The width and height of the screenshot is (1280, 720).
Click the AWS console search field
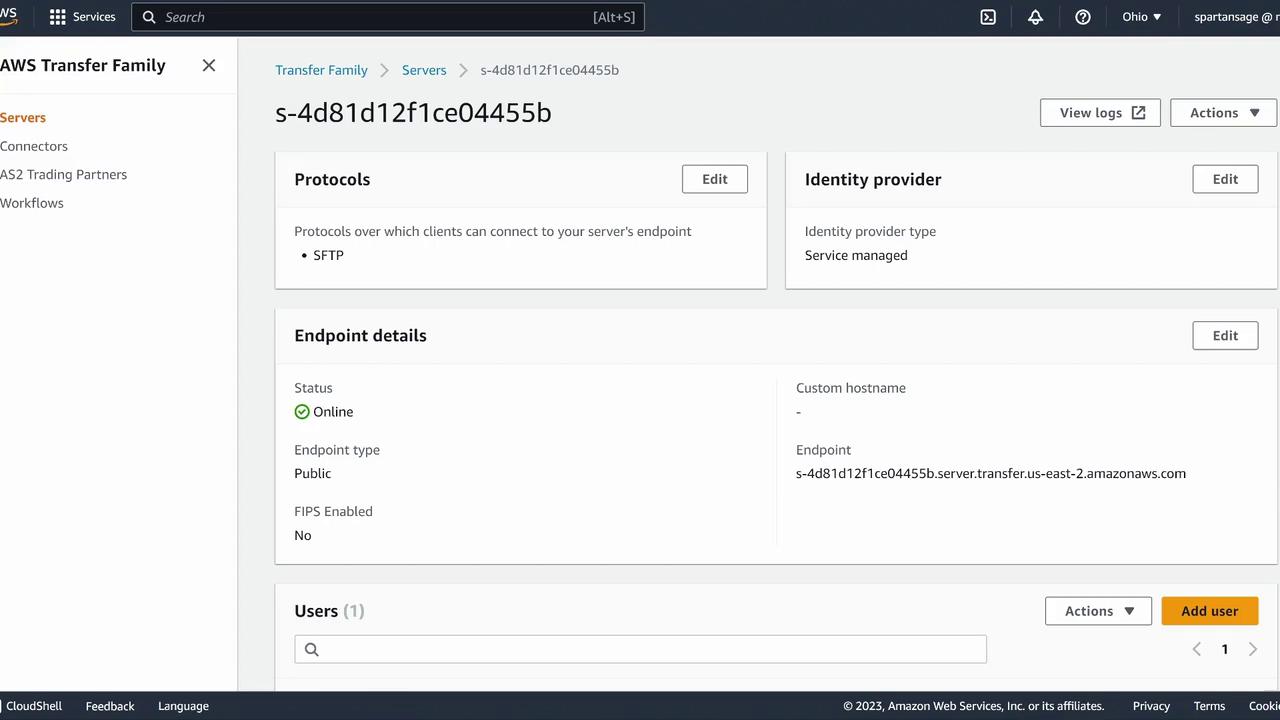click(x=388, y=17)
